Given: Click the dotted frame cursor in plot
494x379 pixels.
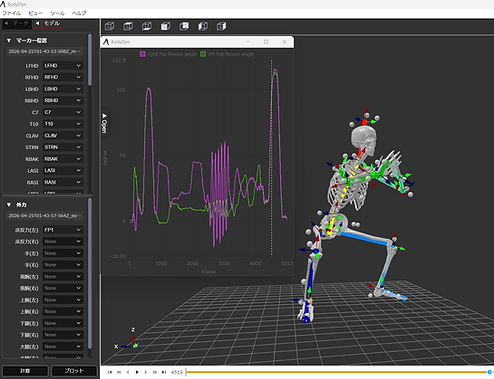Looking at the screenshot, I should coord(271,158).
